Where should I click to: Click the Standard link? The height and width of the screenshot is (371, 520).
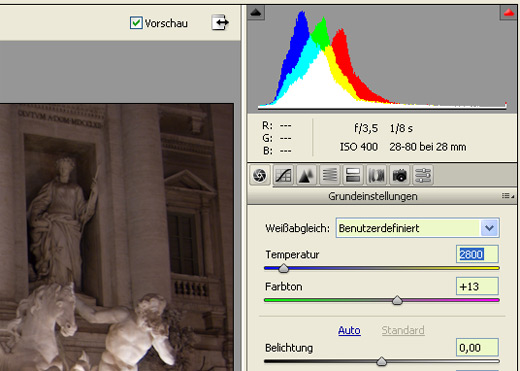tap(403, 330)
